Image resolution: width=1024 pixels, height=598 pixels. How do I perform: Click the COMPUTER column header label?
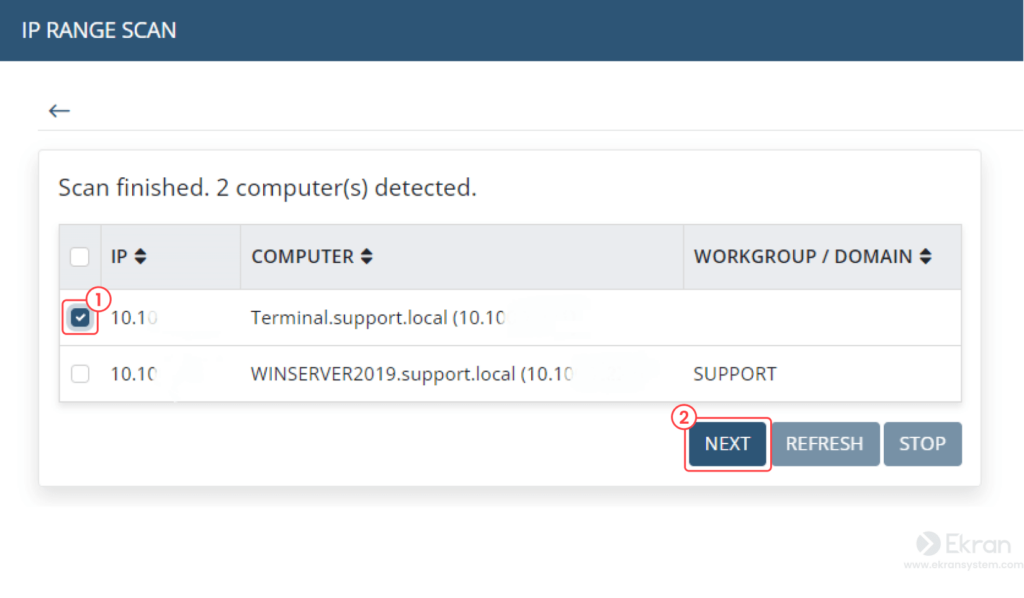[302, 257]
